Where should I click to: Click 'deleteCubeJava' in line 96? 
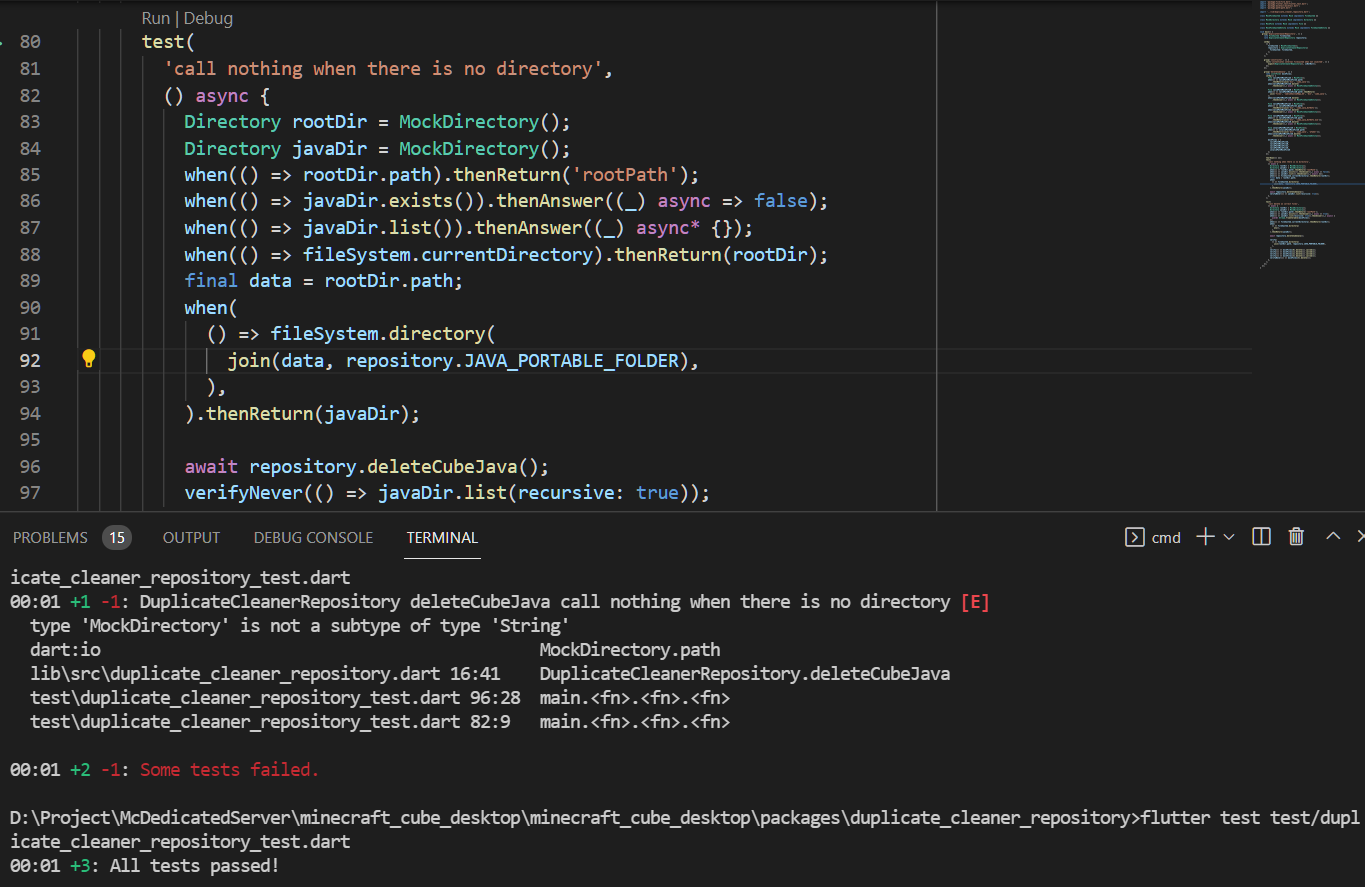point(443,467)
